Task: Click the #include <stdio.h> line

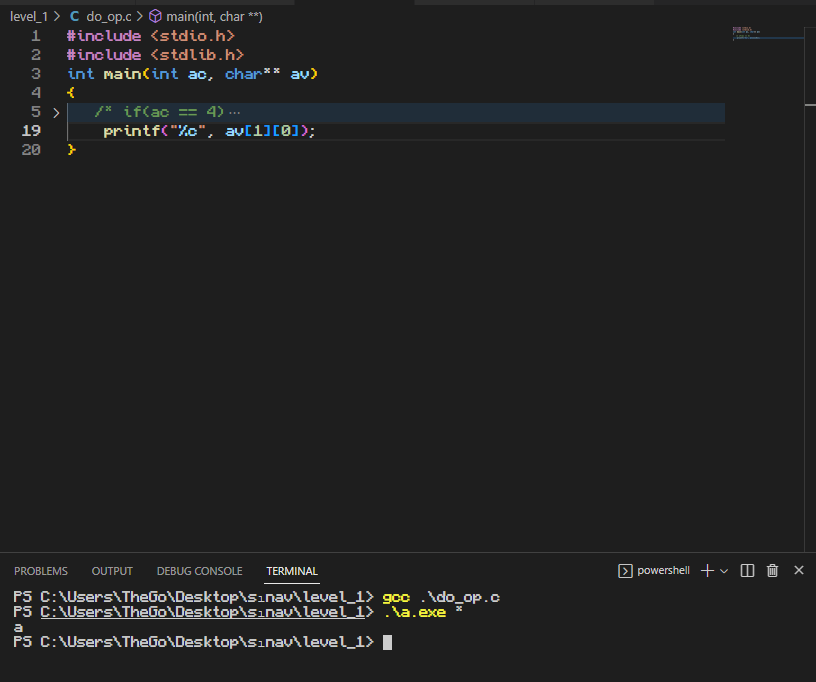Action: click(x=151, y=36)
